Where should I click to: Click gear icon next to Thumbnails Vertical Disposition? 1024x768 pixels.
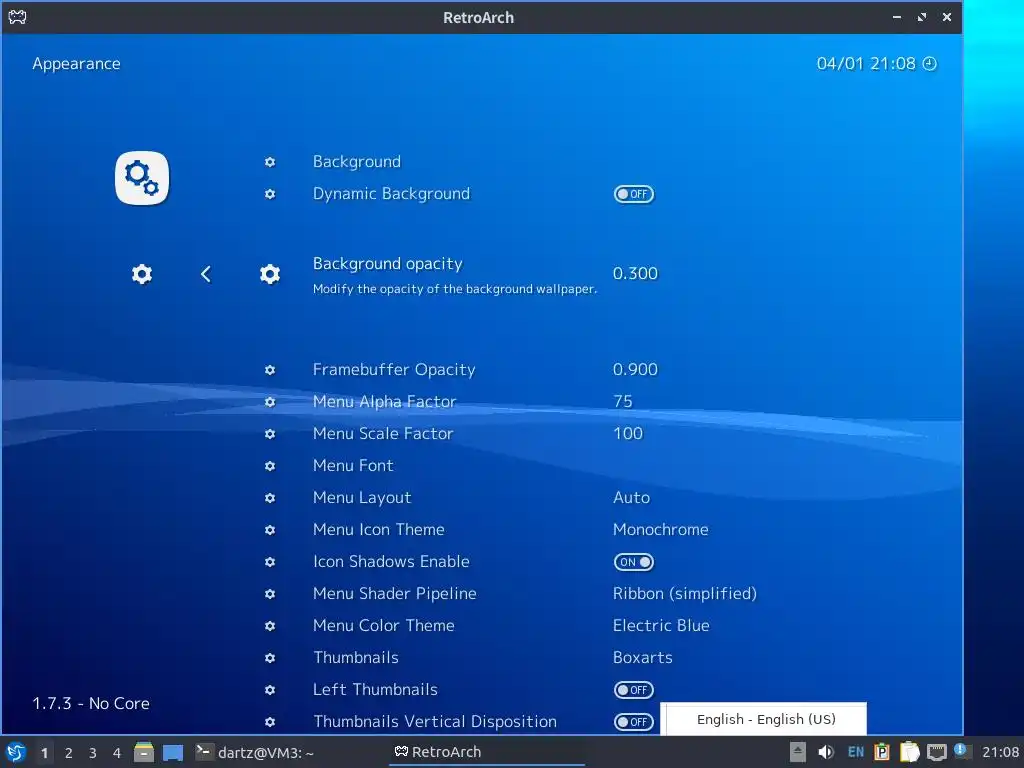(270, 722)
